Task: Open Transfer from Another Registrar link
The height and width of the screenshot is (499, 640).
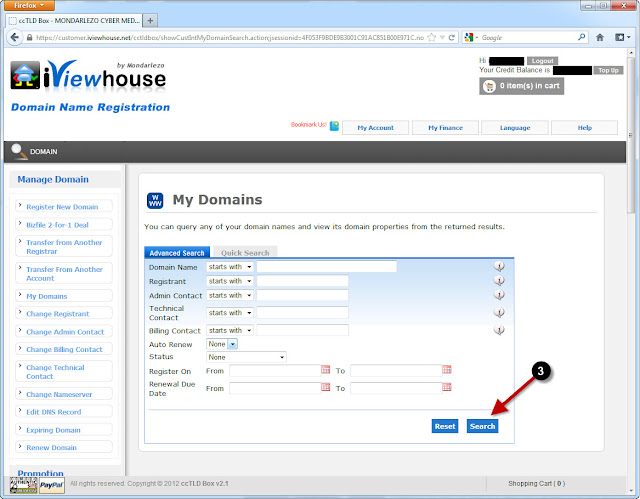Action: point(64,247)
